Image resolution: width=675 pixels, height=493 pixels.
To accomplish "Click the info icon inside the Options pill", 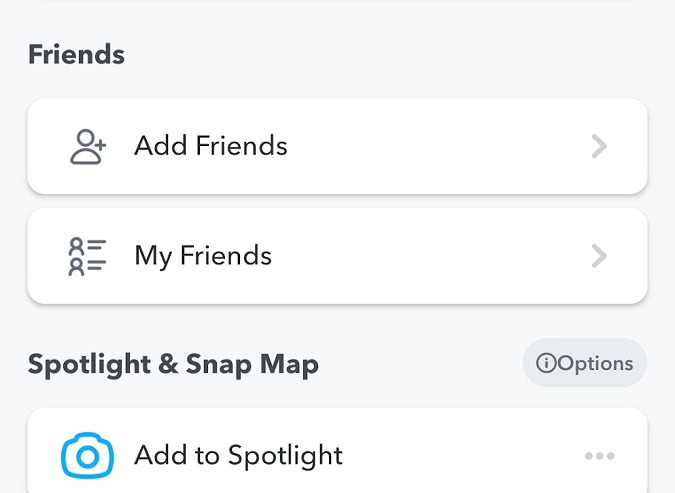I will pos(546,364).
